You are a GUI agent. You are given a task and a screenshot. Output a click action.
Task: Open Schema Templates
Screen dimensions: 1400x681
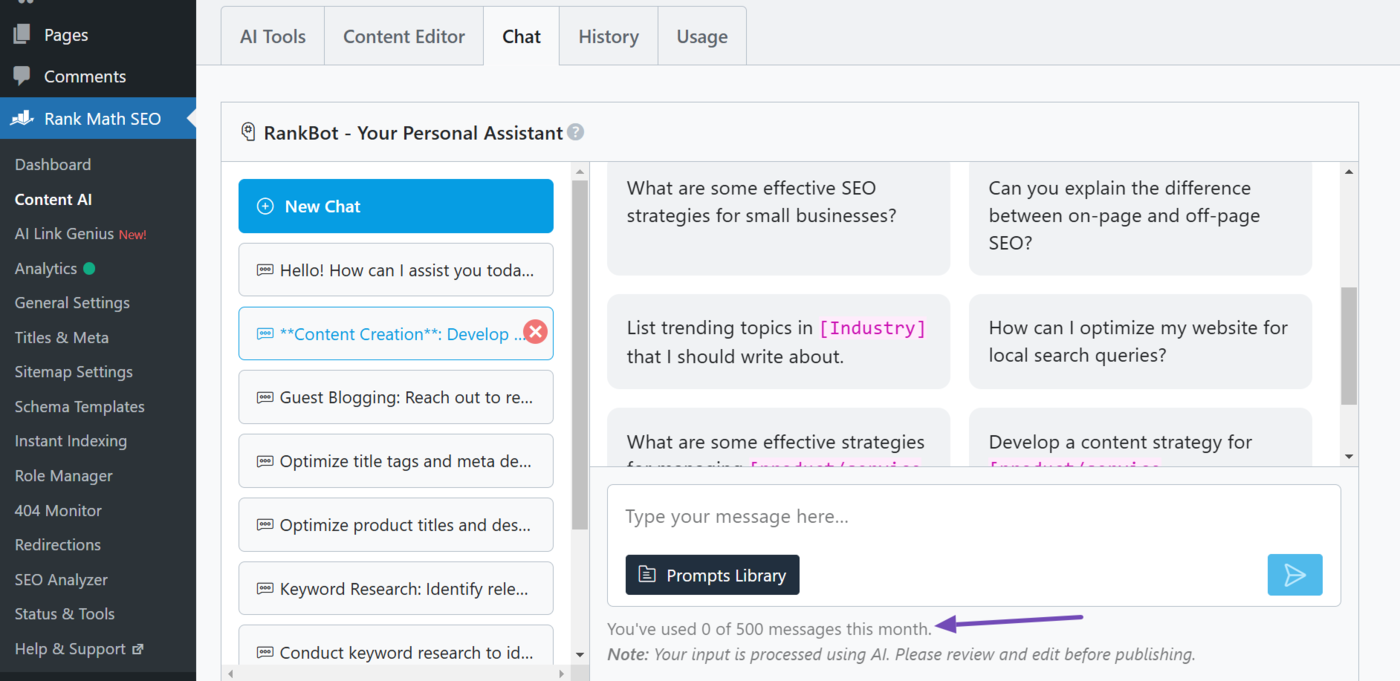point(80,406)
